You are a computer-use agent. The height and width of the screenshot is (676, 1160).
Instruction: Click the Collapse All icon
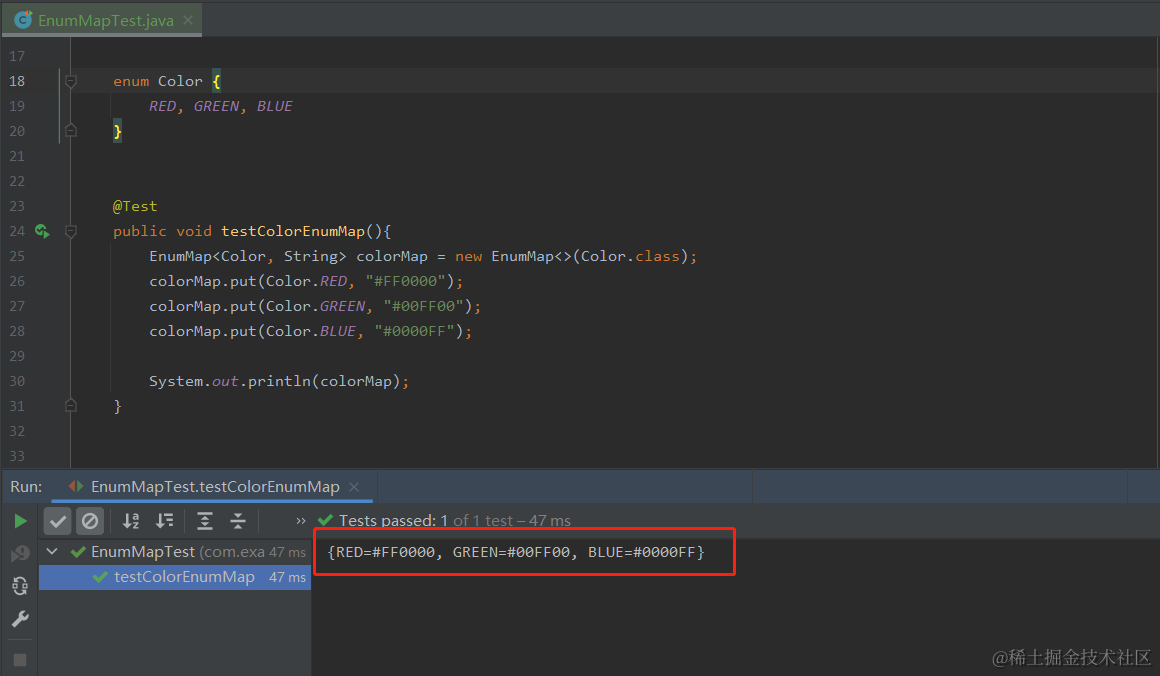[238, 521]
